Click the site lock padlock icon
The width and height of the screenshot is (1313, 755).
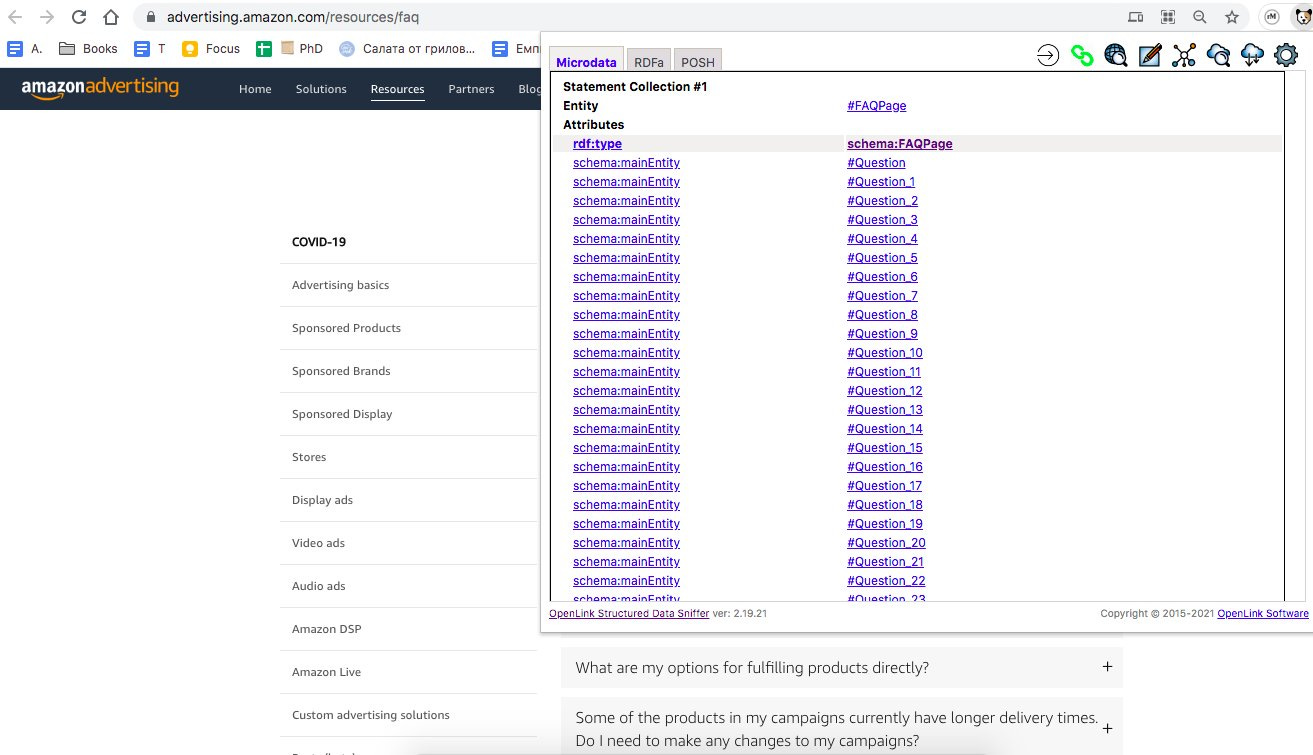click(x=150, y=17)
